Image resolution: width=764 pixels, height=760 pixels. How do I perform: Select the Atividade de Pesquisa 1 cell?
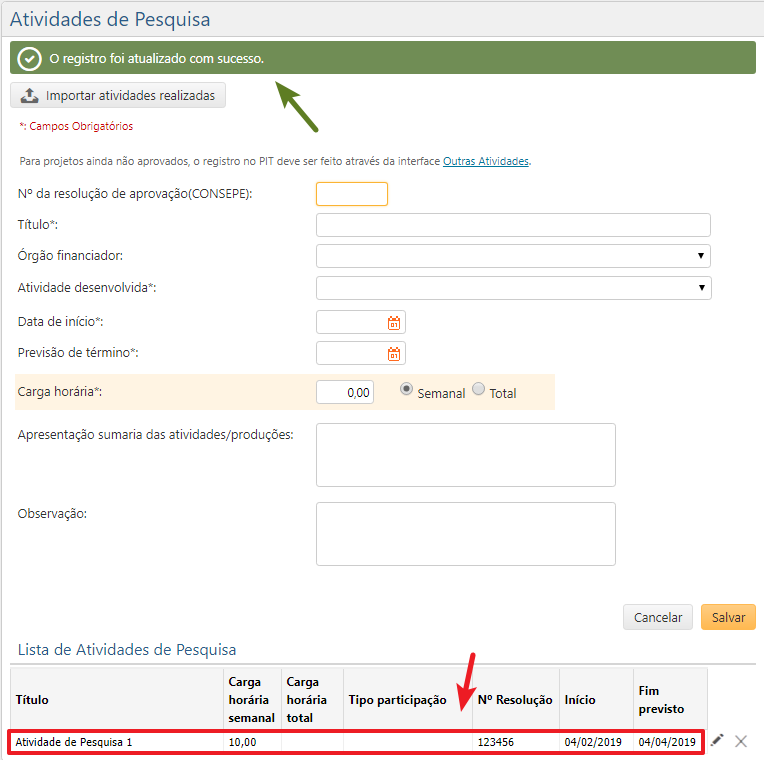point(117,742)
